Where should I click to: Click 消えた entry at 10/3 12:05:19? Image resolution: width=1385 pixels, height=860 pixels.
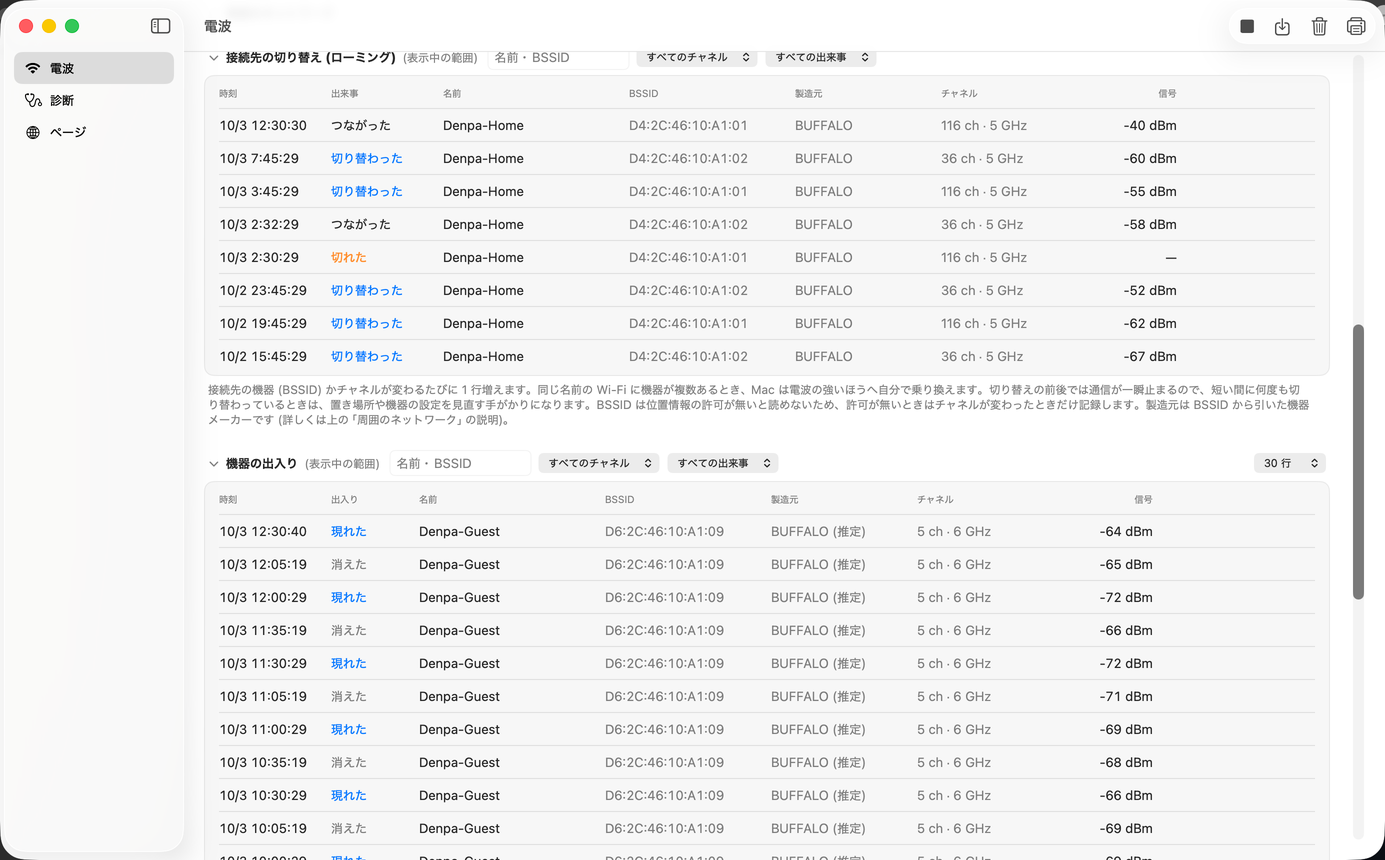[x=349, y=564]
